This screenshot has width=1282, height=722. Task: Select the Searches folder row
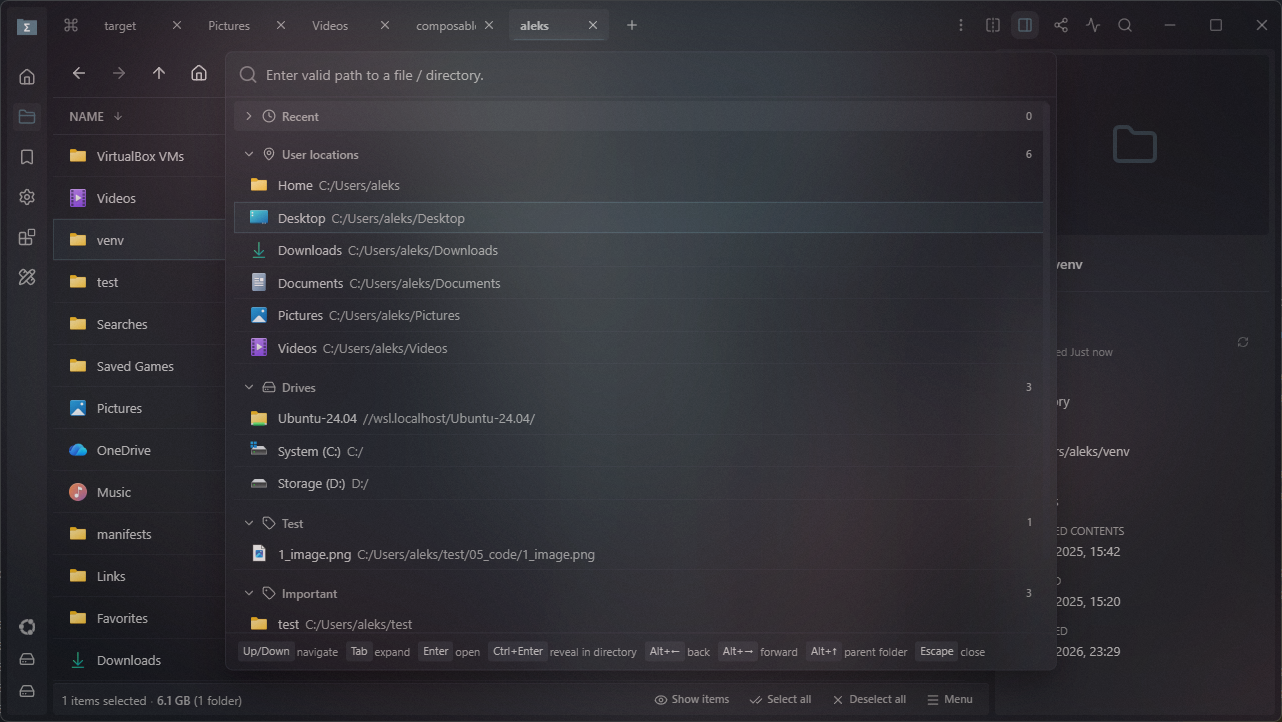(x=139, y=324)
